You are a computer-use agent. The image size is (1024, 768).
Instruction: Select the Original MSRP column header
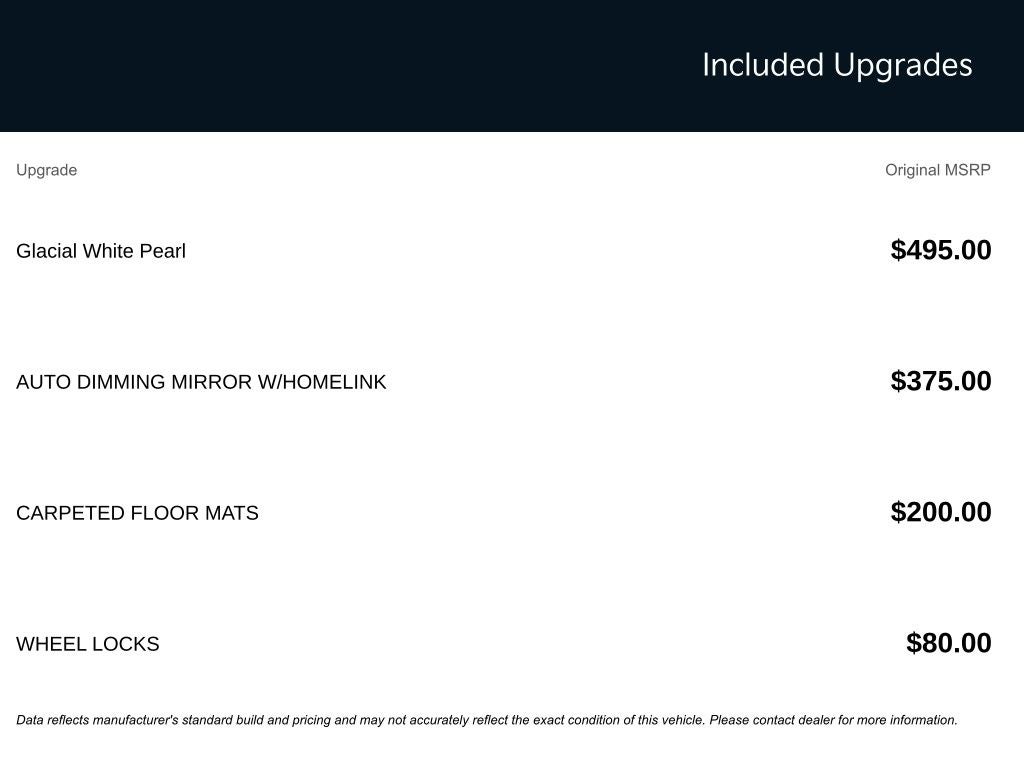(x=938, y=170)
